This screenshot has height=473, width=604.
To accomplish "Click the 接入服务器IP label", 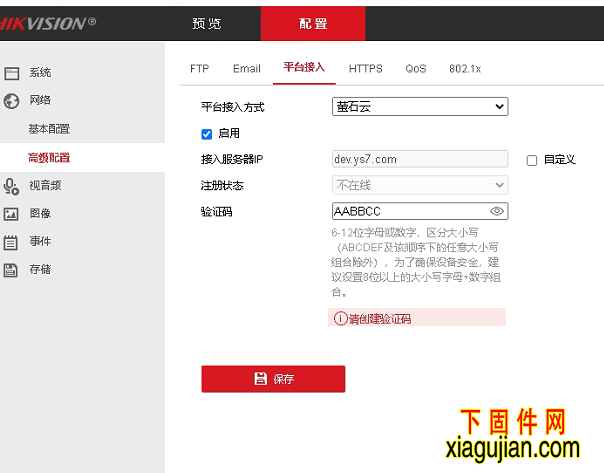I will [232, 159].
